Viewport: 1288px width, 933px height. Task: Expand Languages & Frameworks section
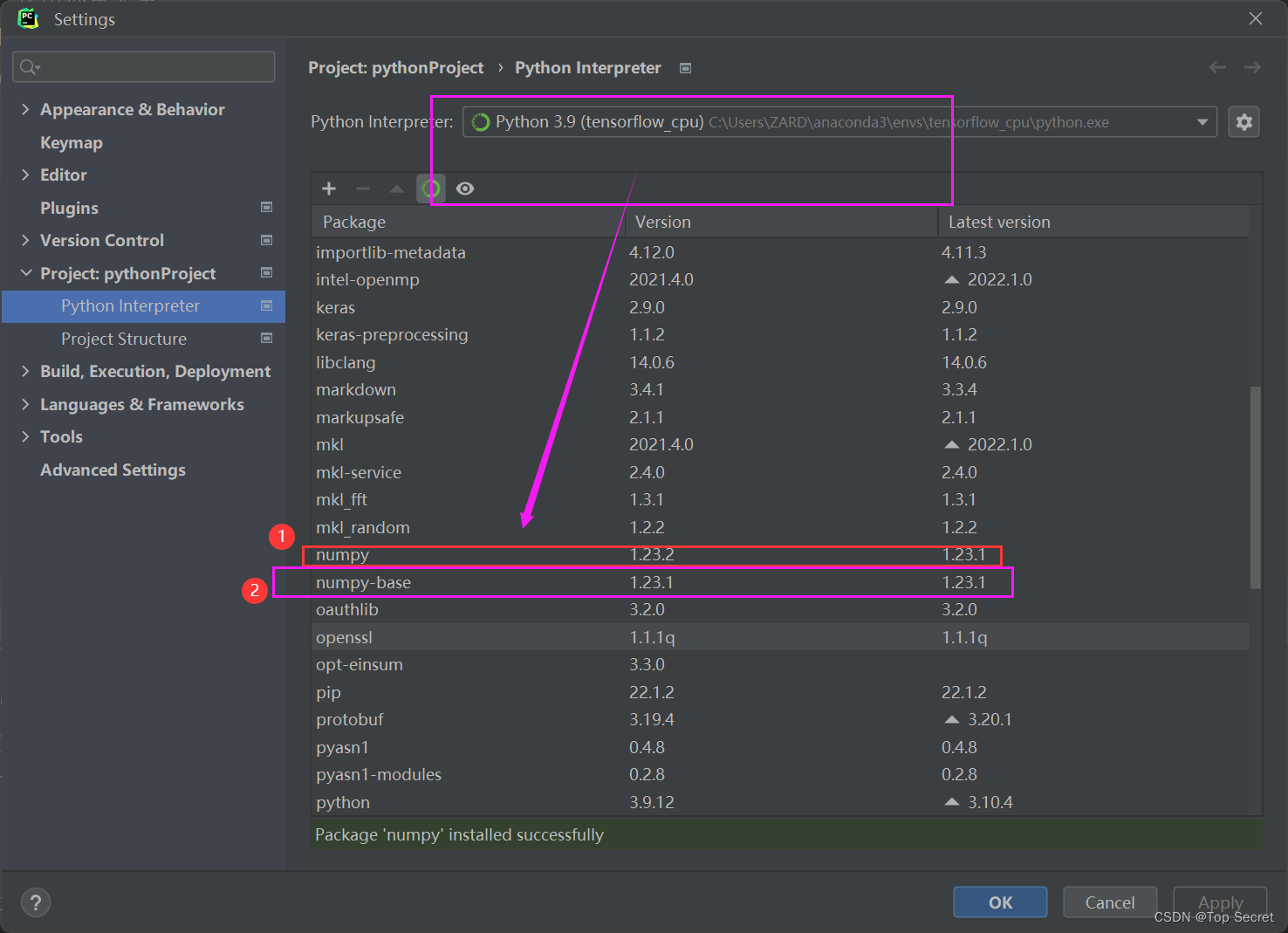click(25, 404)
